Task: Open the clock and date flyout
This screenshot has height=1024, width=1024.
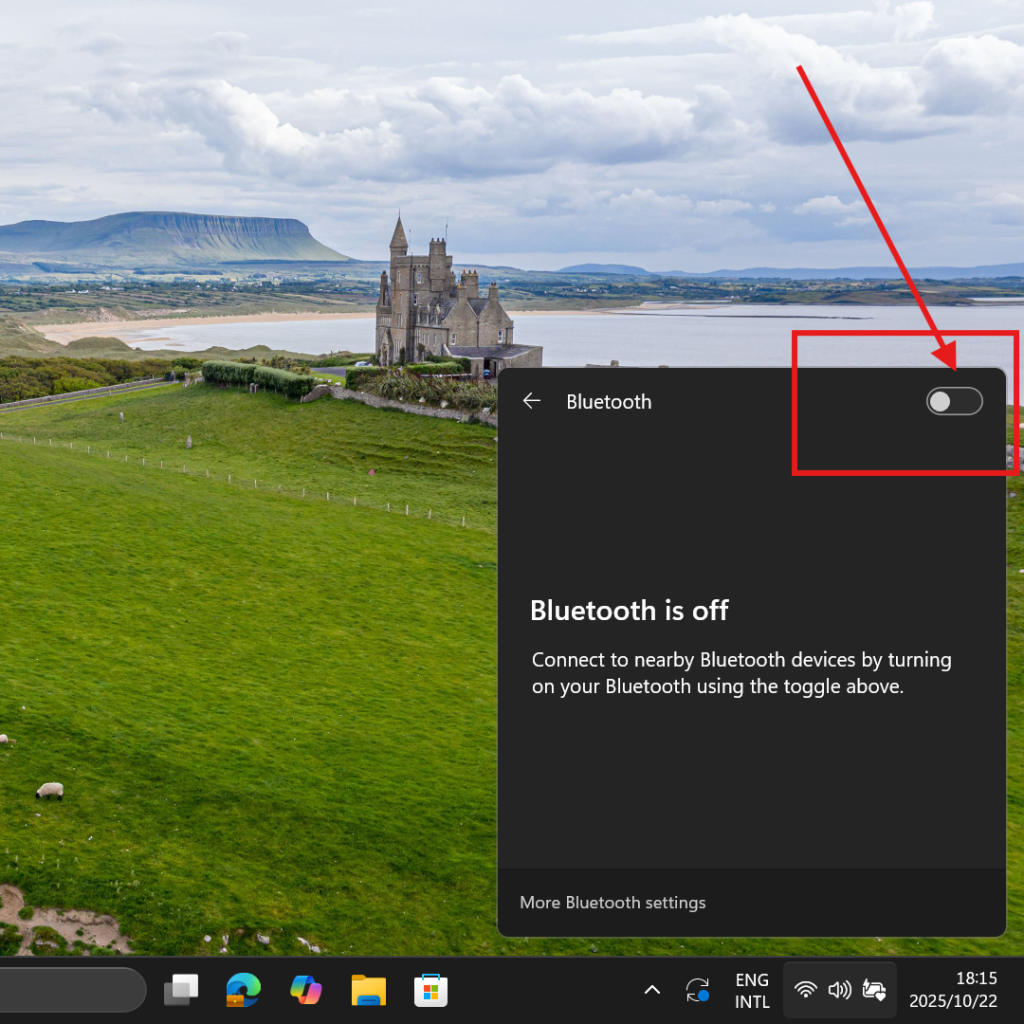Action: (x=953, y=990)
